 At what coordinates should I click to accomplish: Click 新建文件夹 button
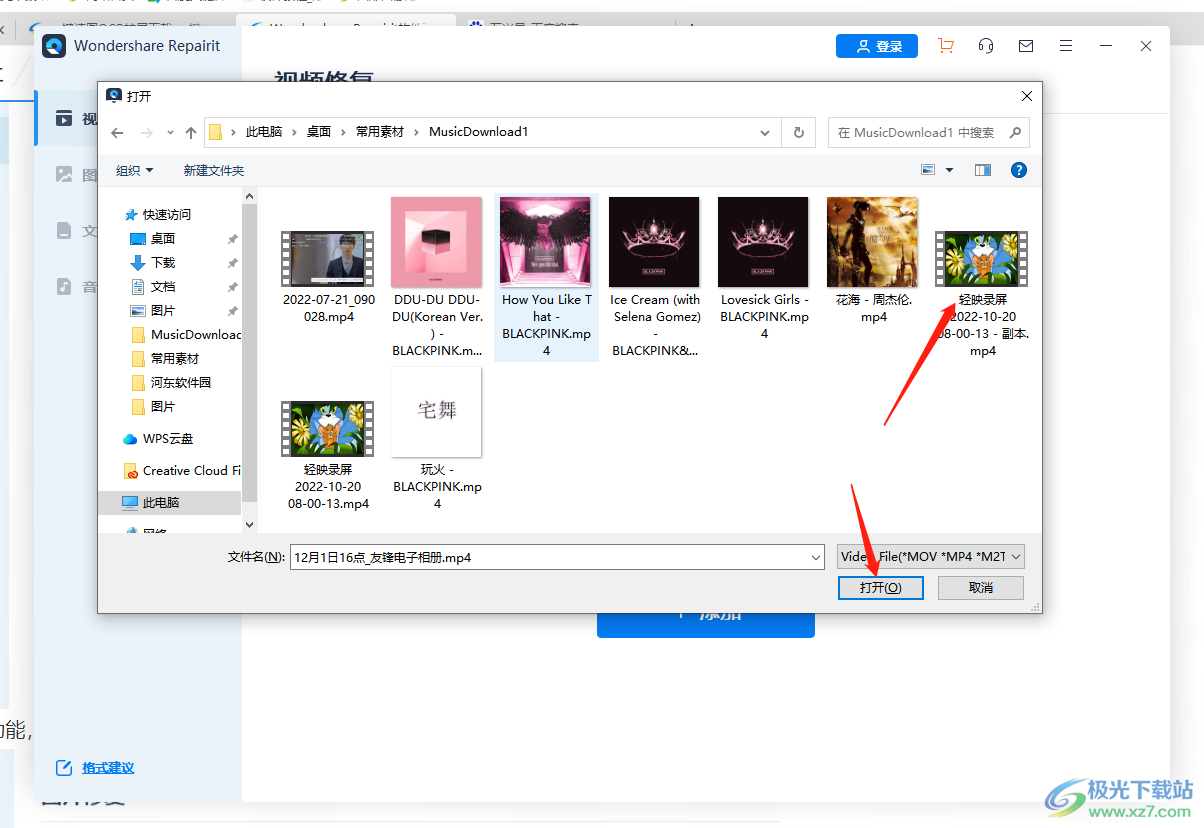[213, 171]
